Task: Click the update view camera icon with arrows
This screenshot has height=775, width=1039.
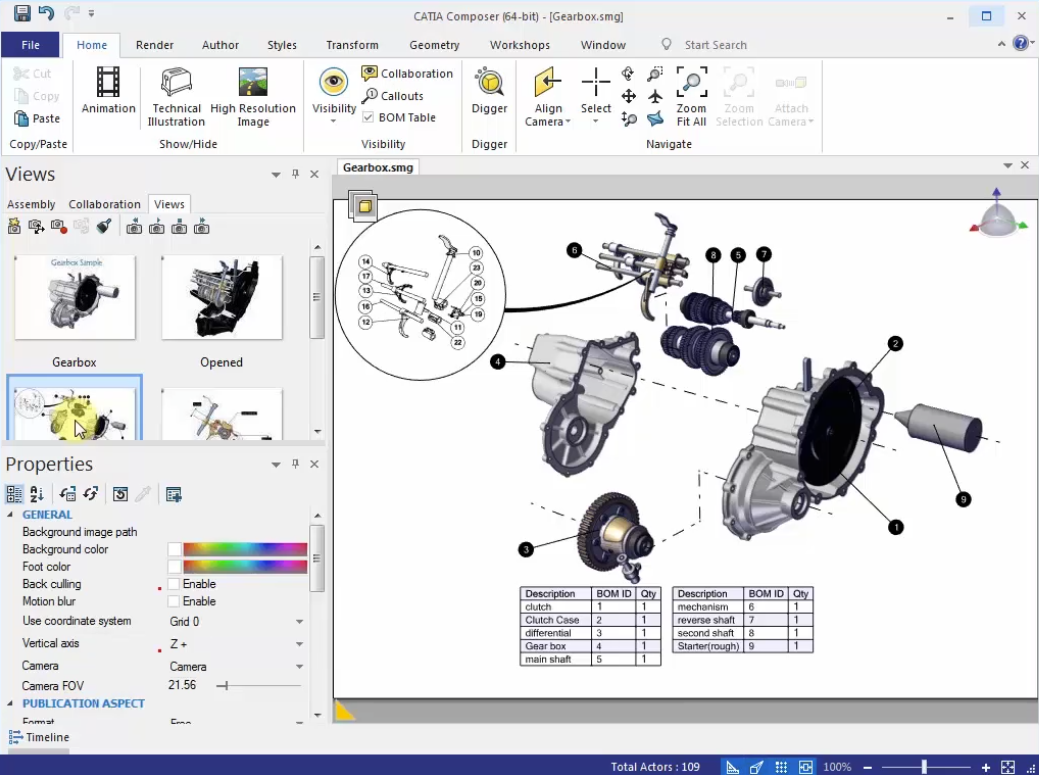Action: 36,227
